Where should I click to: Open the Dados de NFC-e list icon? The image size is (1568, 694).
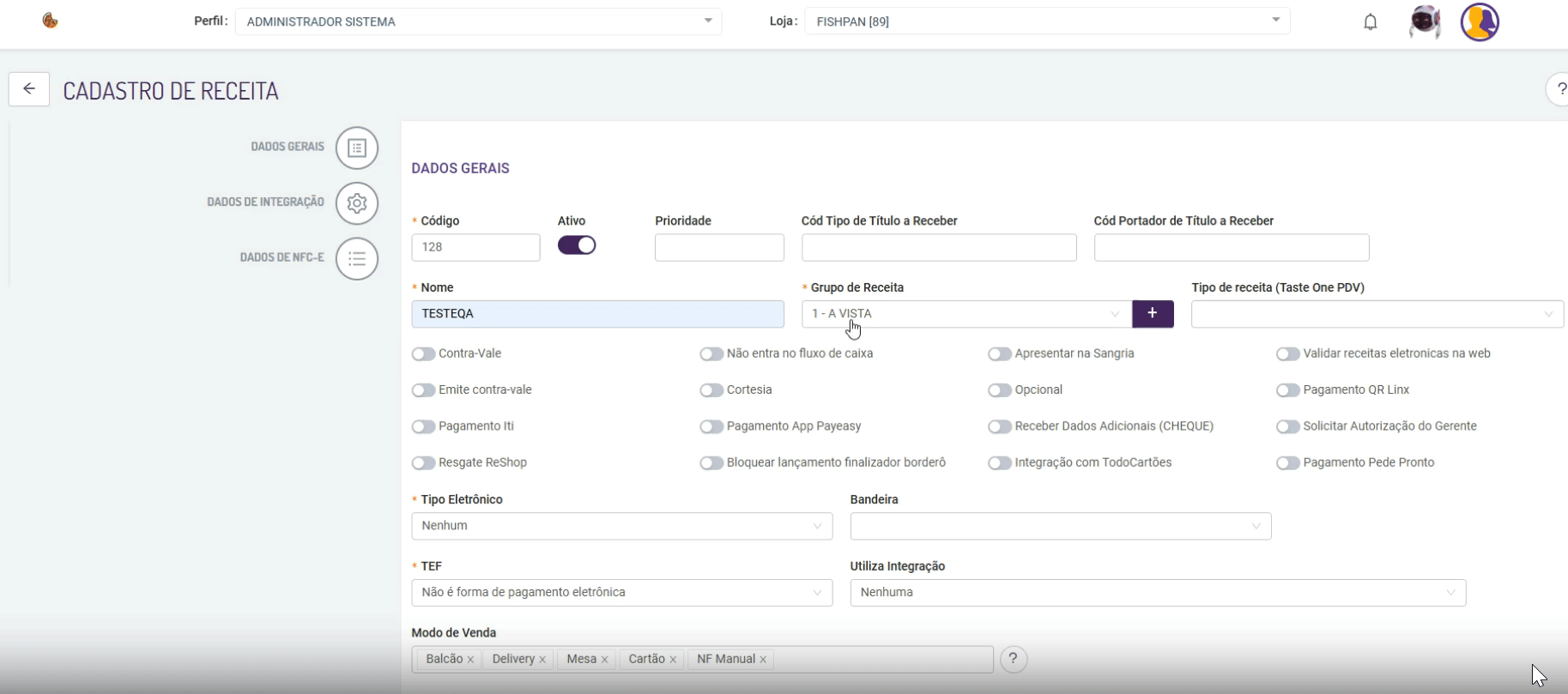click(357, 259)
